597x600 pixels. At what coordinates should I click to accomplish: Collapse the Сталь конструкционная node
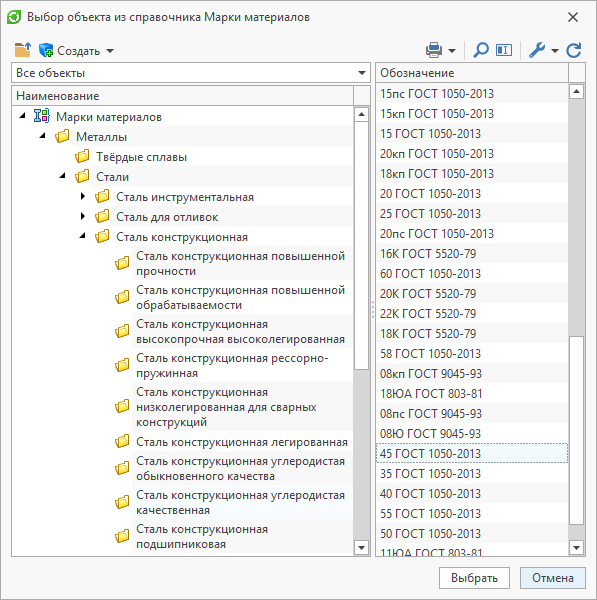[x=83, y=236]
